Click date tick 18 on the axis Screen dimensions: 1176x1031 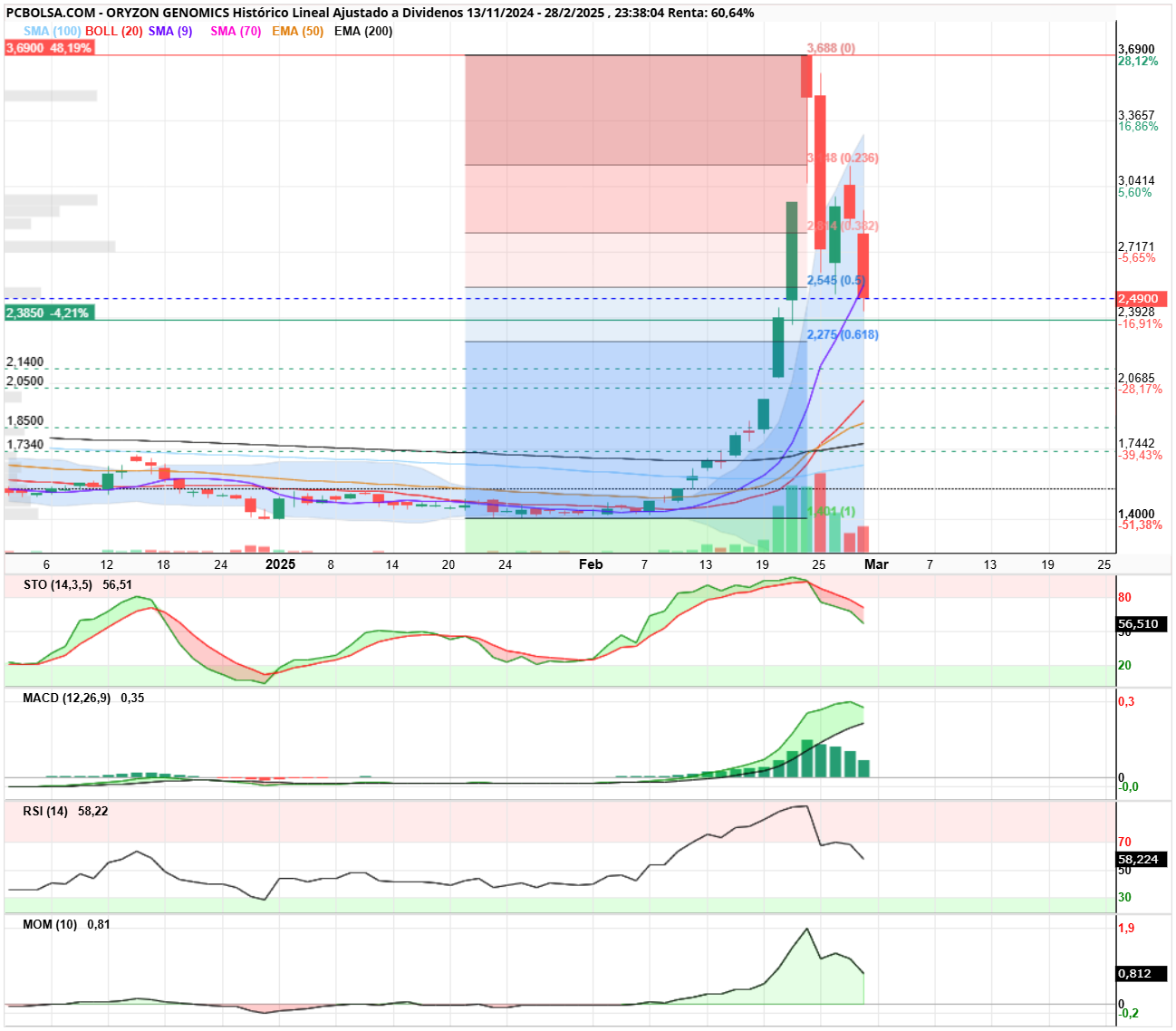click(x=163, y=564)
